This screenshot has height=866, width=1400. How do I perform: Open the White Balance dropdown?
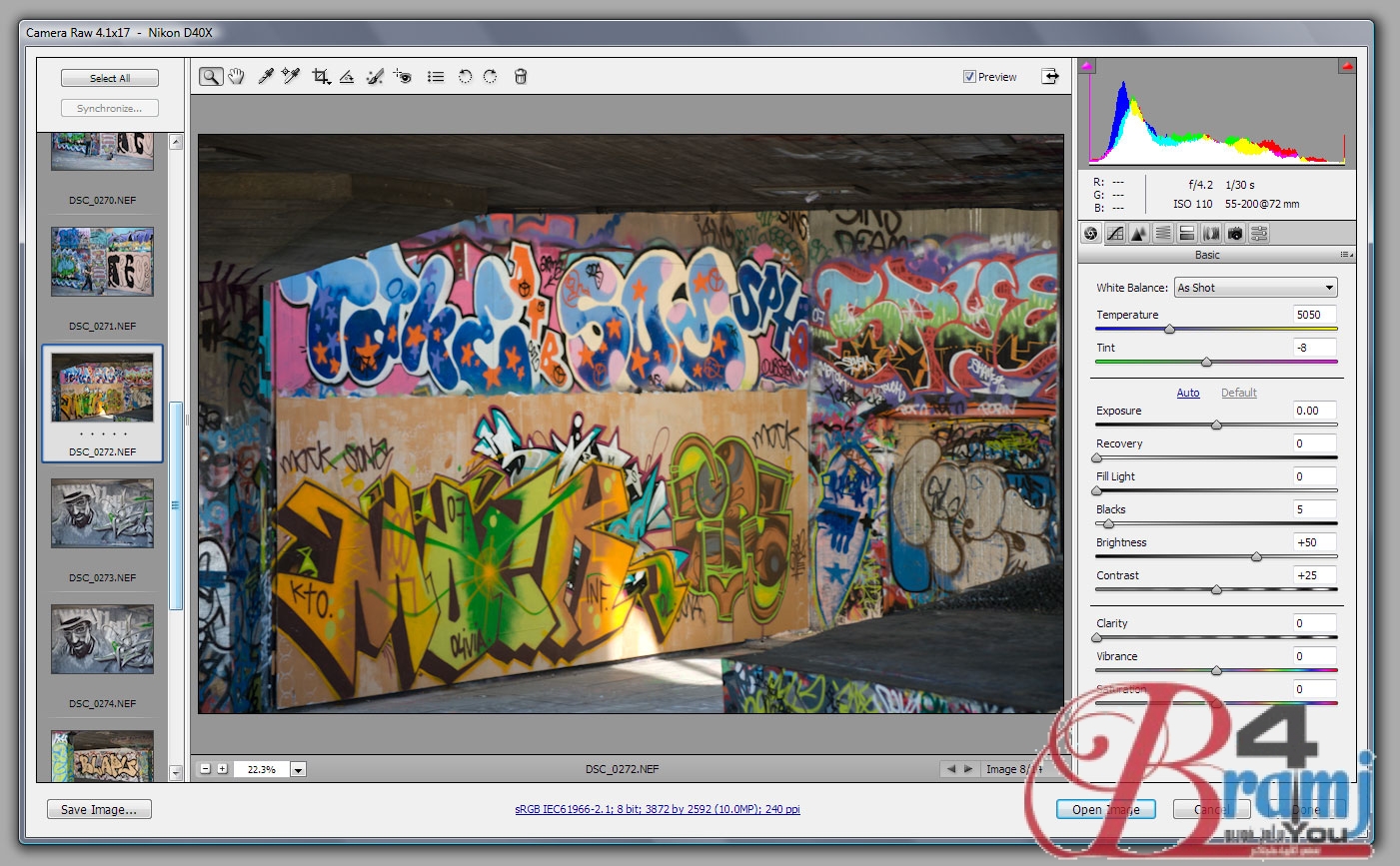pyautogui.click(x=1255, y=288)
